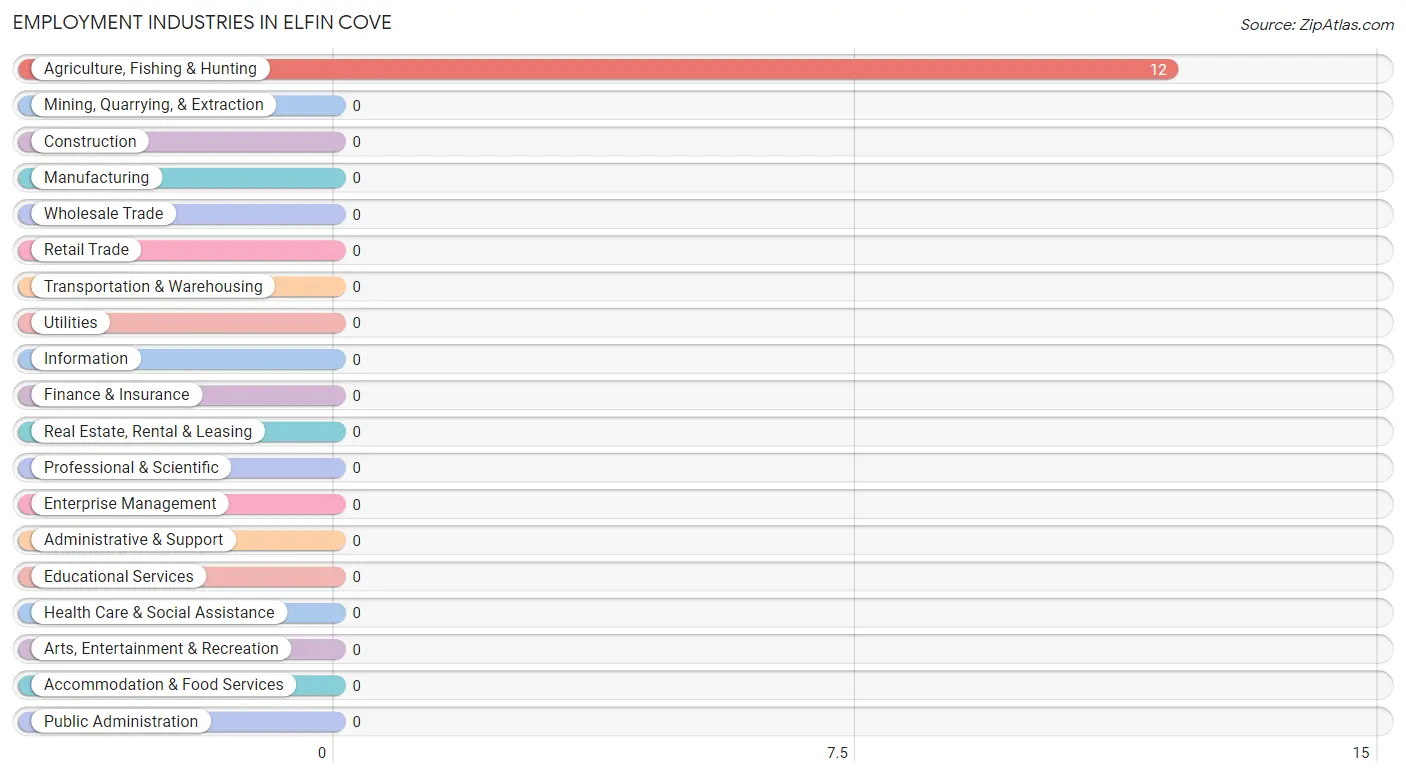Screen dimensions: 1406x776
Task: Click the 0 value next to Public Administration
Action: click(356, 722)
